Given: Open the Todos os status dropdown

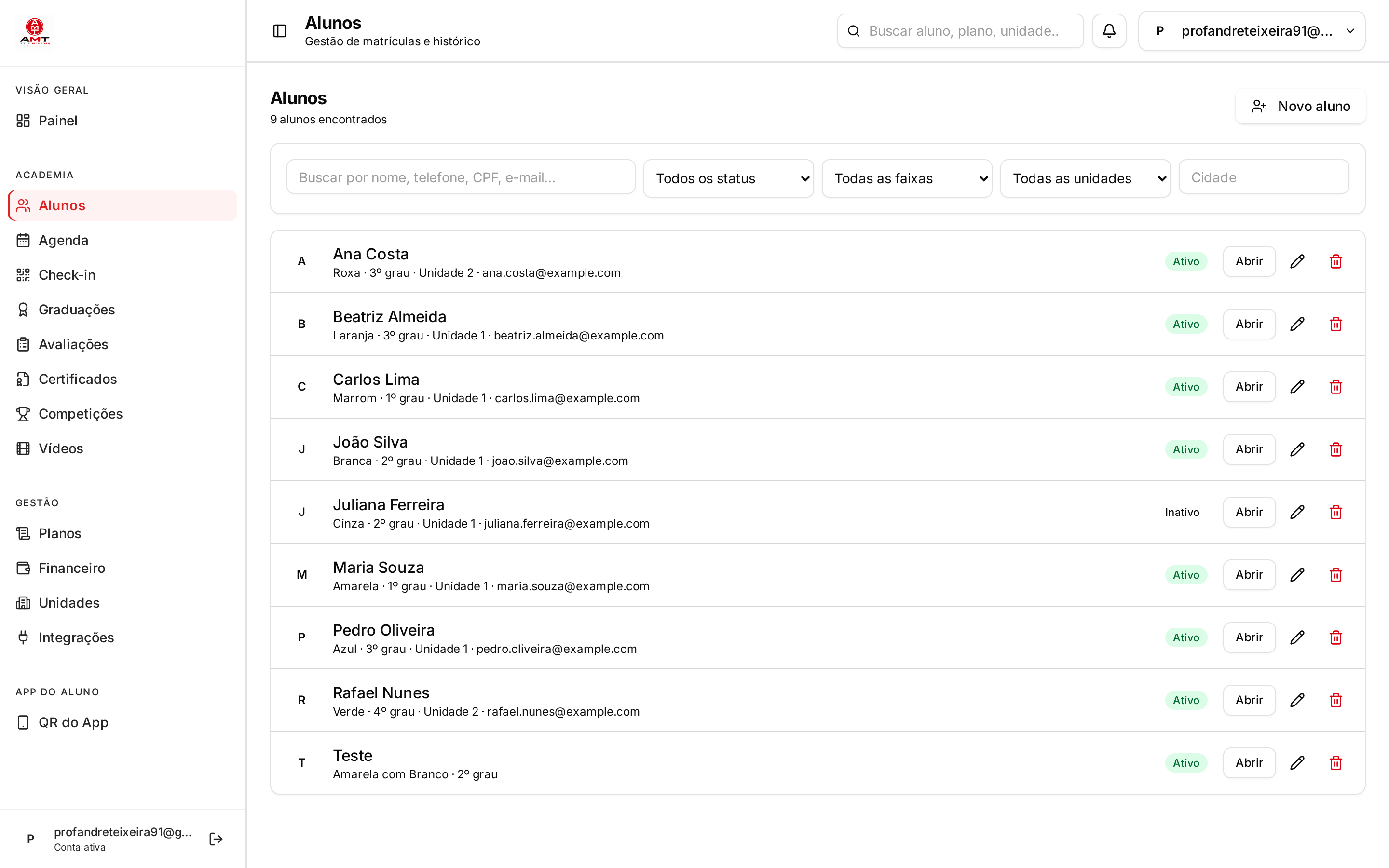Looking at the screenshot, I should 728,178.
